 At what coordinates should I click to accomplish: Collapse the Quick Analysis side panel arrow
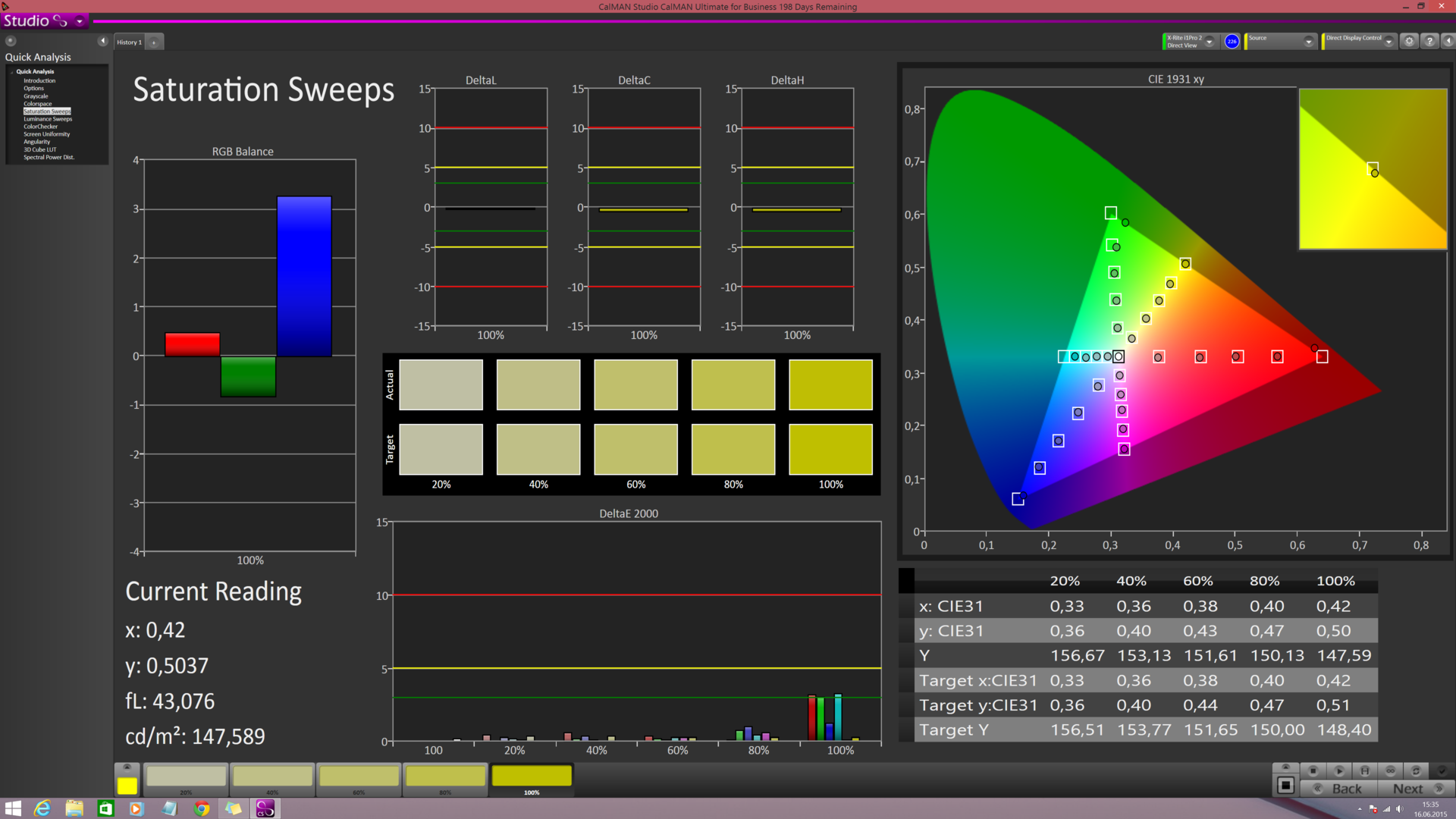pos(102,41)
